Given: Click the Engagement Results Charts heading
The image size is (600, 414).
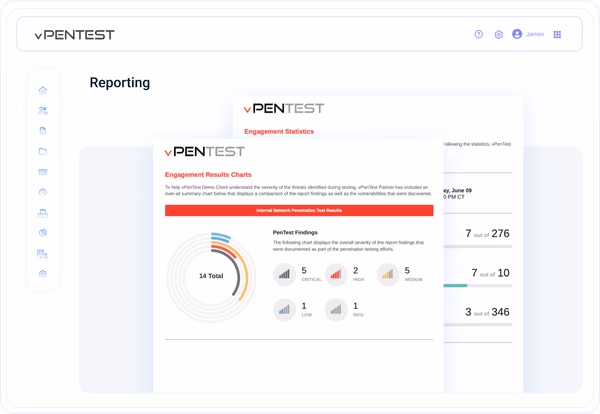Looking at the screenshot, I should pyautogui.click(x=208, y=174).
